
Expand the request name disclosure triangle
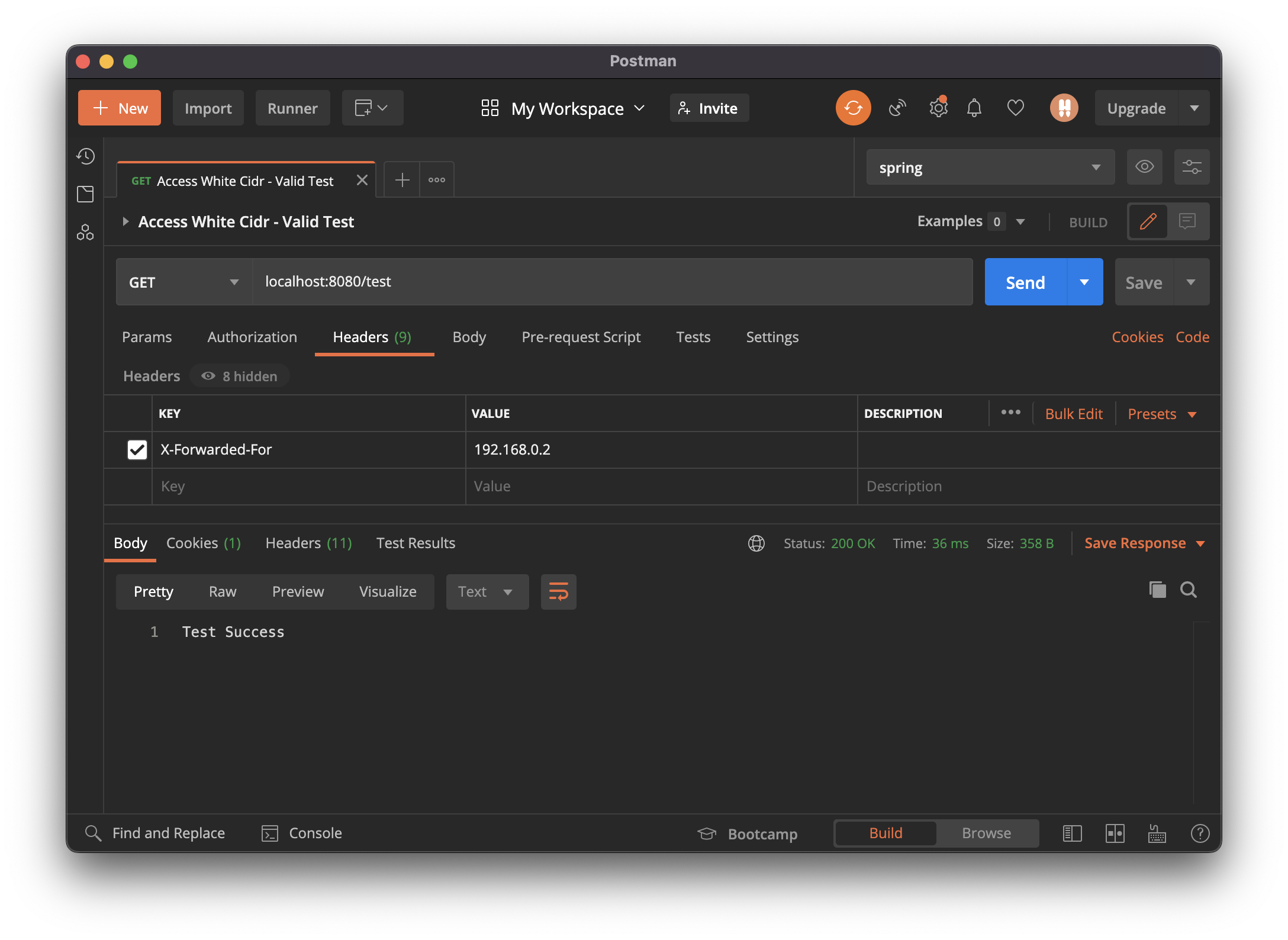click(x=125, y=222)
